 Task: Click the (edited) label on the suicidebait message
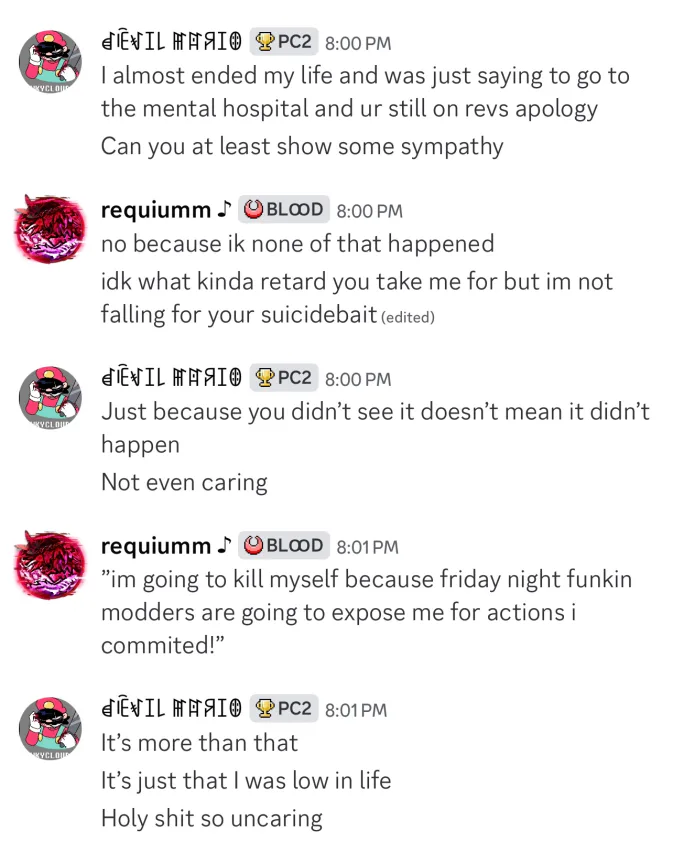[408, 318]
